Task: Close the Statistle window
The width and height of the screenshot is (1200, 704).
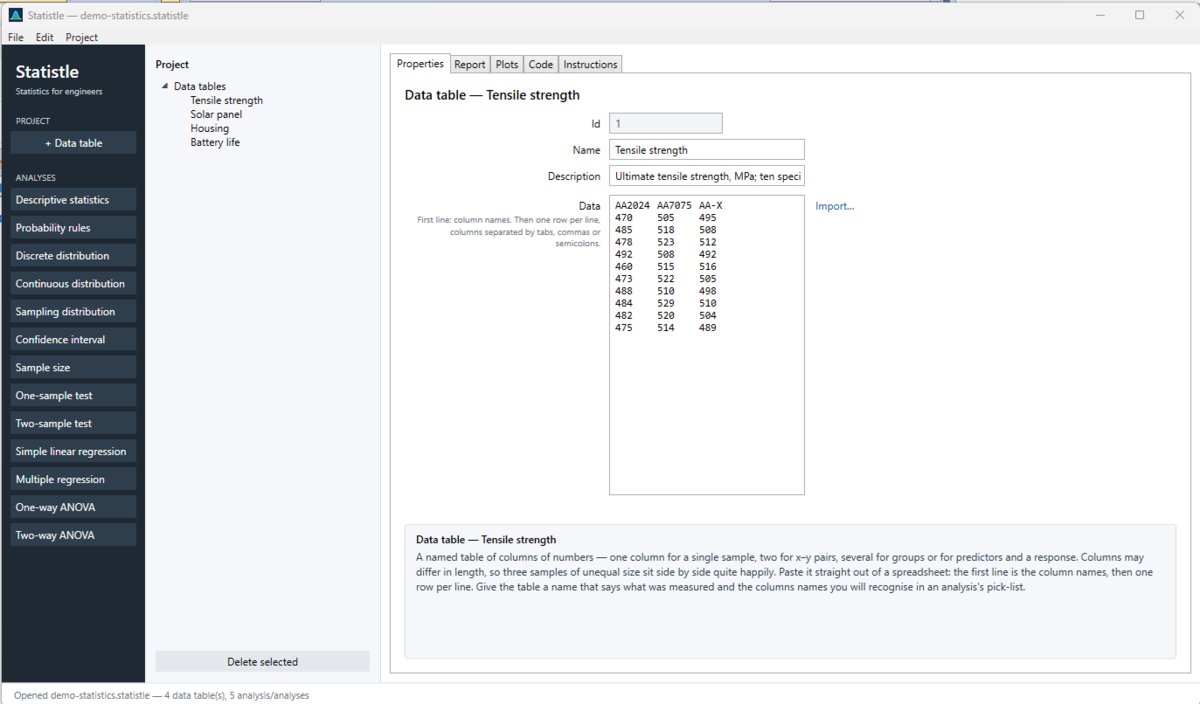Action: coord(1180,15)
